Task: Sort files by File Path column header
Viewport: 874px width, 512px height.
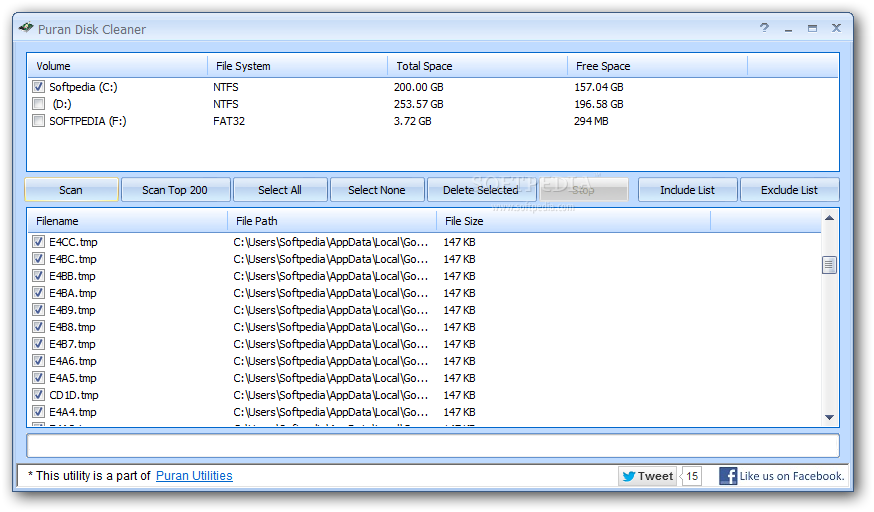Action: [332, 221]
